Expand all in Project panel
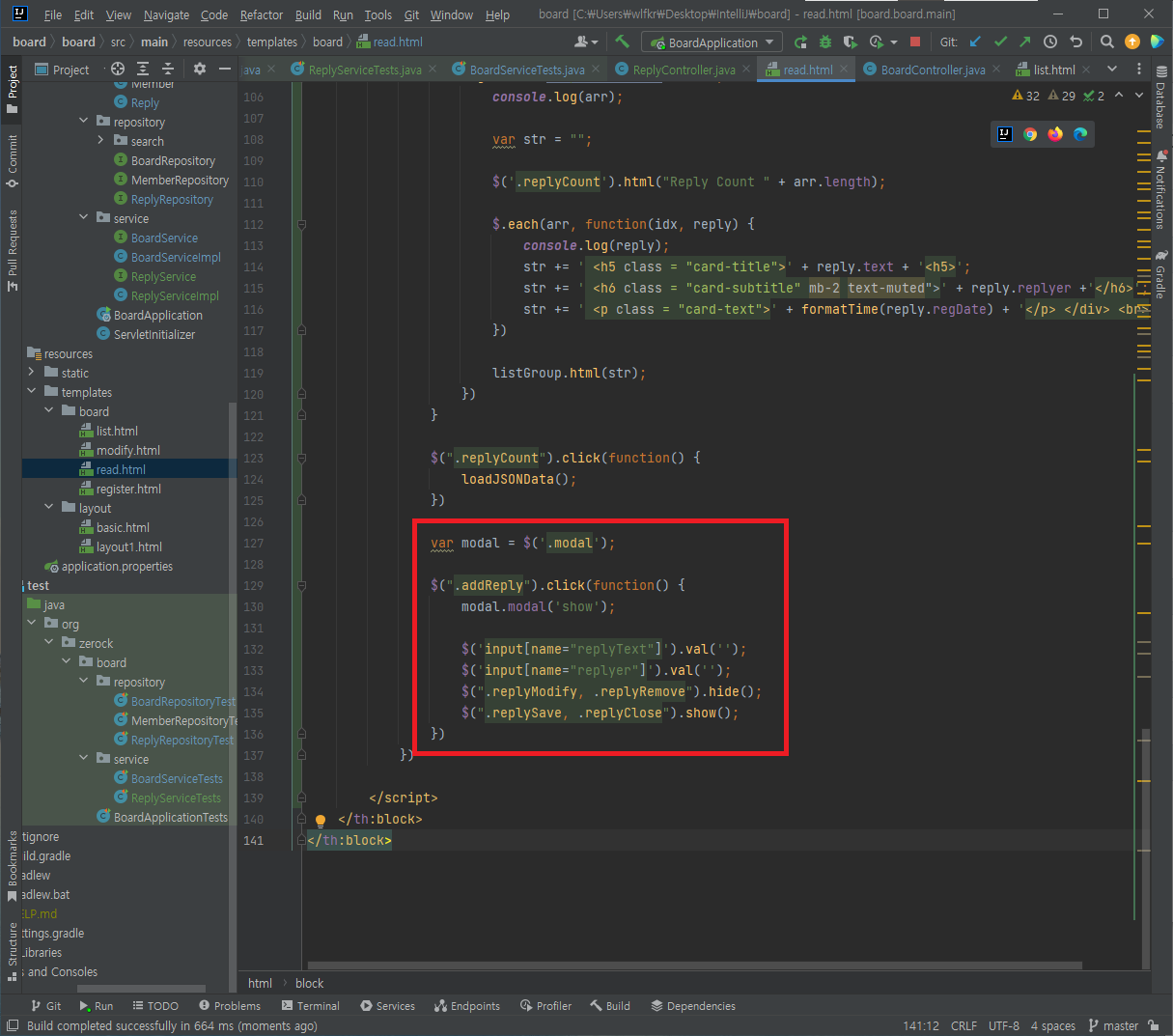The height and width of the screenshot is (1036, 1173). (x=143, y=69)
